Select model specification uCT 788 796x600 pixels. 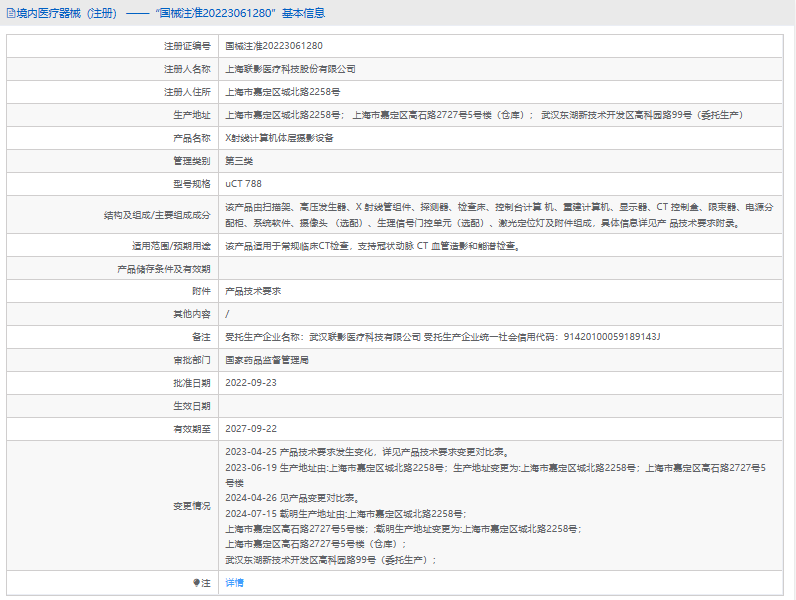coord(243,184)
